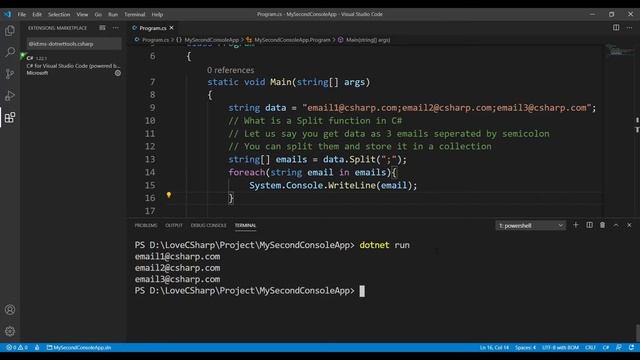This screenshot has width=640, height=360.
Task: Click Ln 16, Col 14 in status bar
Action: [x=494, y=347]
